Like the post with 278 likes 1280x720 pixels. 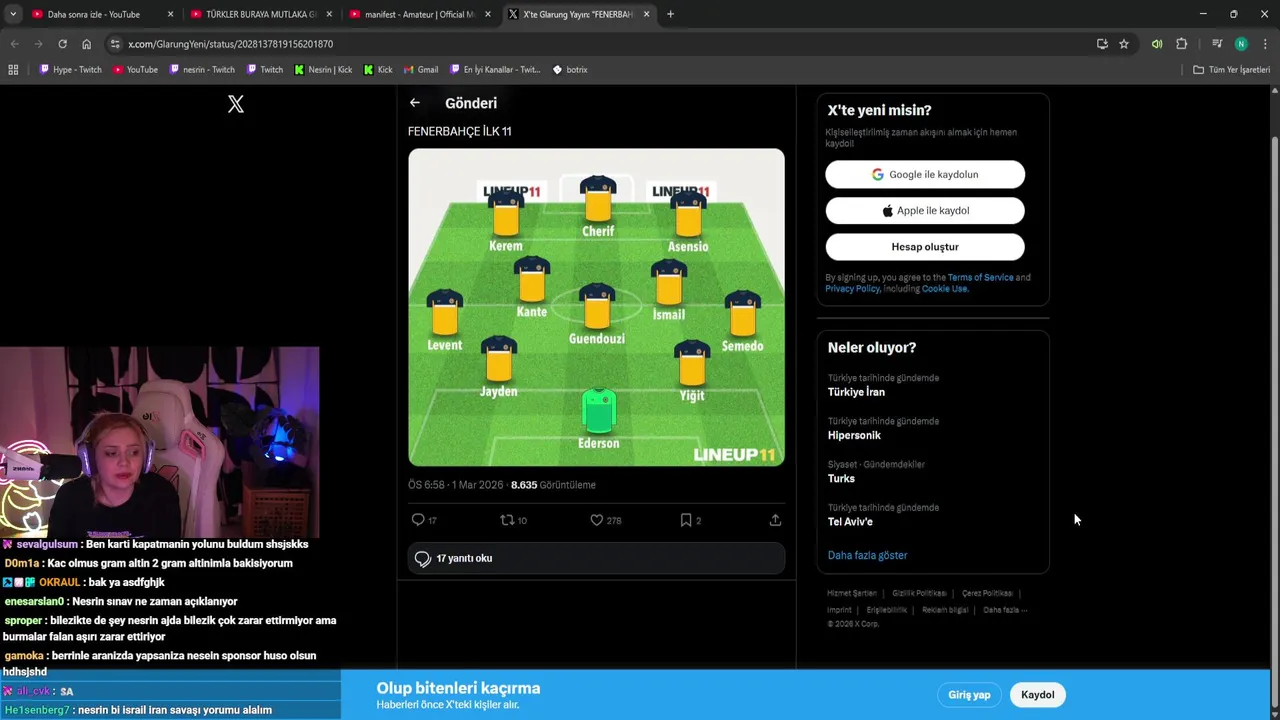605,520
